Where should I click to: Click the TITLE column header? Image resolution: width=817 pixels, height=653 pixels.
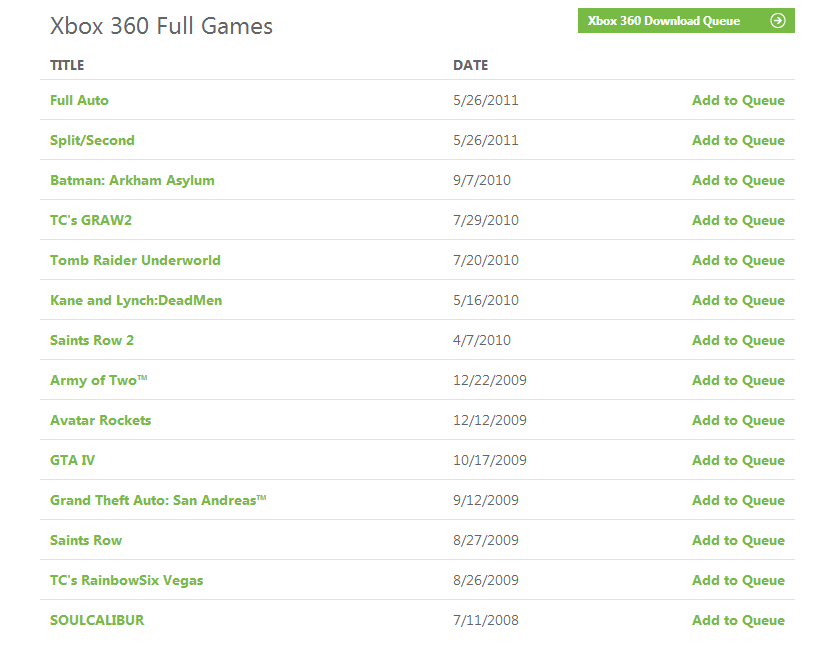67,65
